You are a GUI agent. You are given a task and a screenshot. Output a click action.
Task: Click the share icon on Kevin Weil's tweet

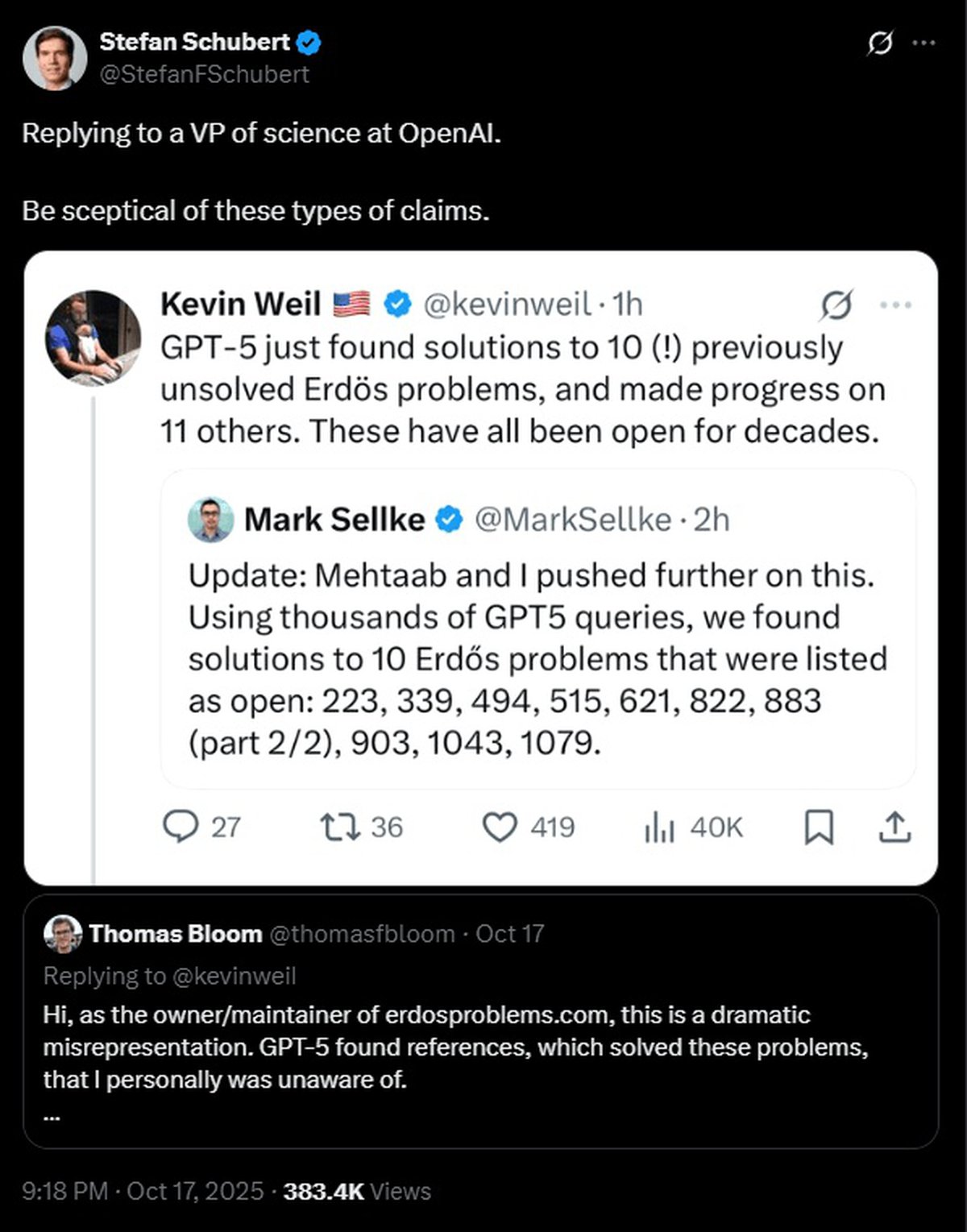[894, 827]
